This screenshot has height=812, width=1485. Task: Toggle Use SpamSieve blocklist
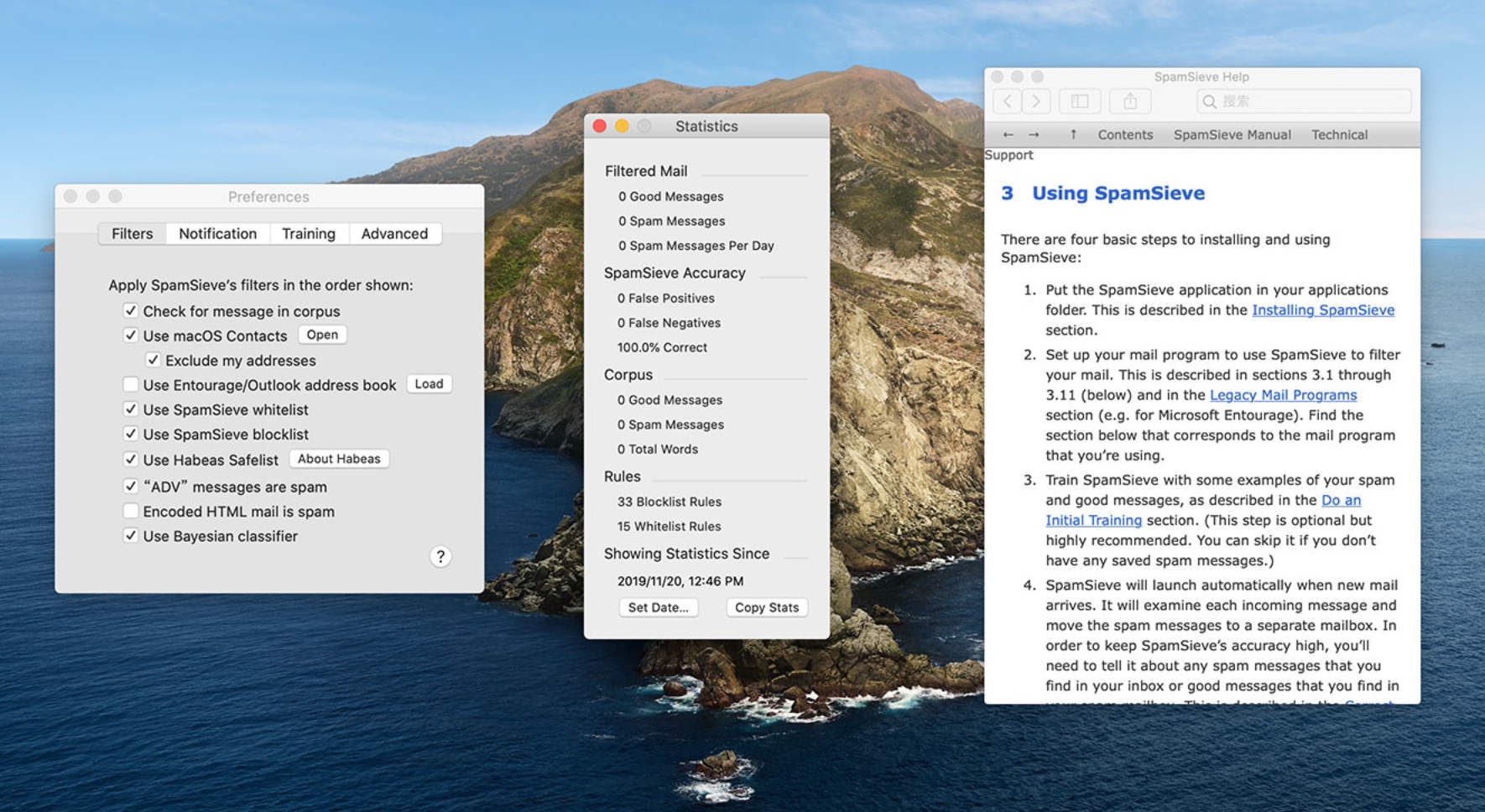(x=131, y=434)
